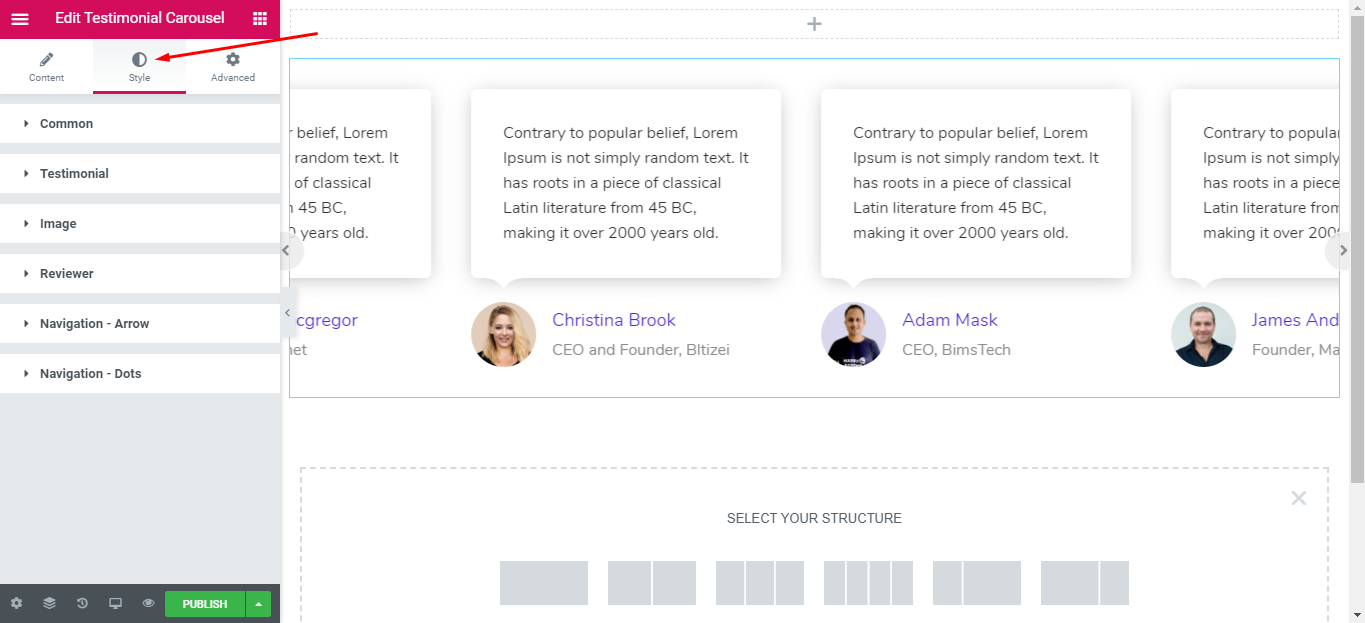Image resolution: width=1365 pixels, height=623 pixels.
Task: Open page settings gear in bottom bar
Action: (16, 603)
